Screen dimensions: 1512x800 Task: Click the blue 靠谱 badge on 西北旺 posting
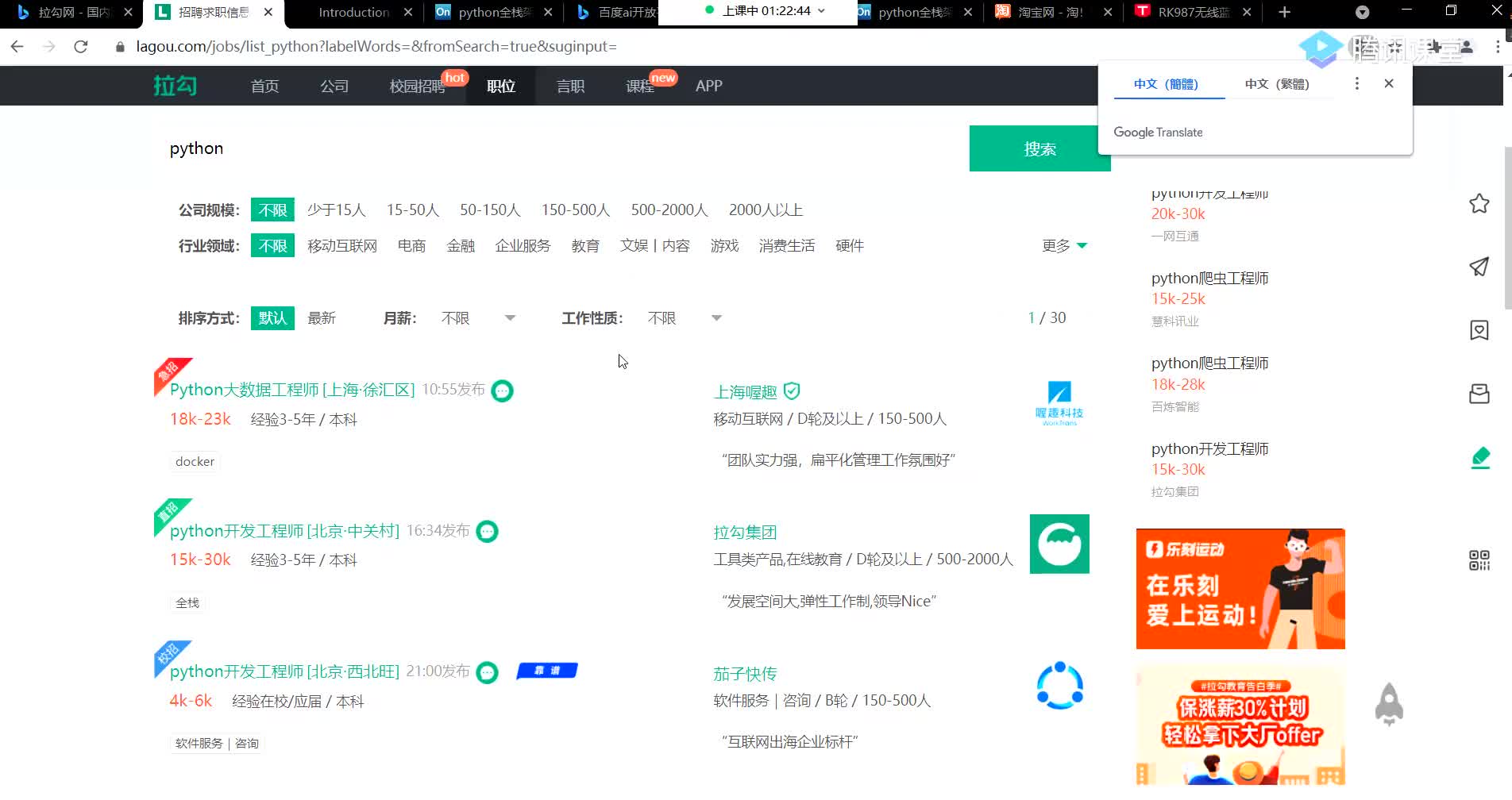pos(547,671)
